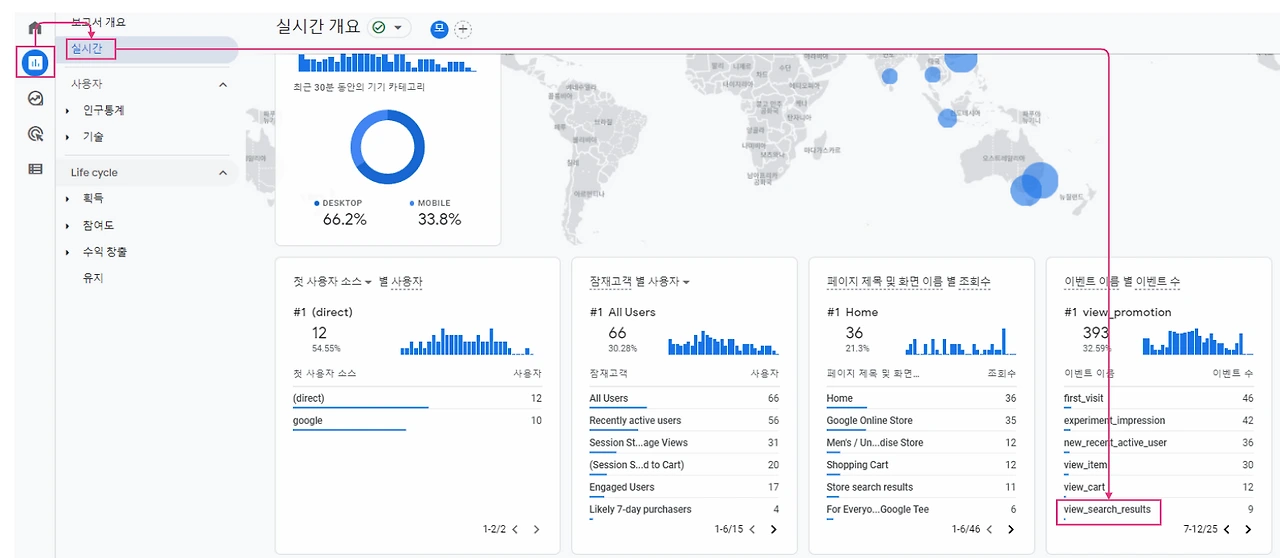Go to the Home icon in sidebar
This screenshot has width=1280, height=558.
click(35, 28)
